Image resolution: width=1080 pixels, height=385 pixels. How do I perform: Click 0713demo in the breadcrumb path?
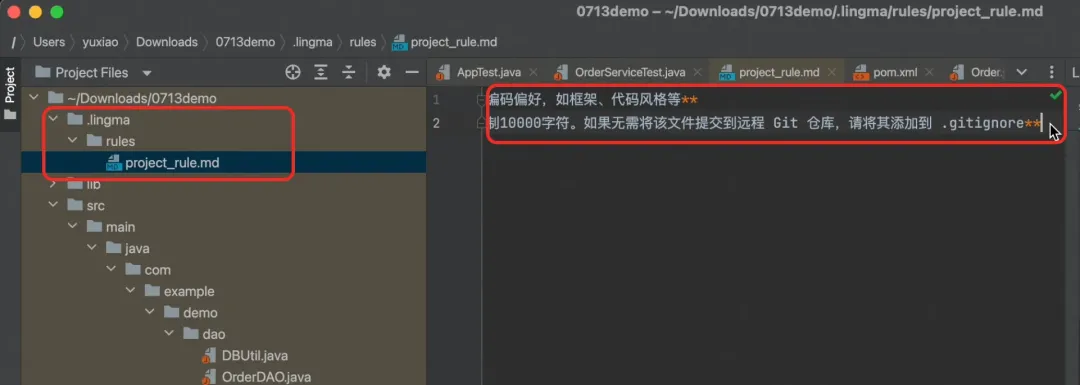coord(245,42)
